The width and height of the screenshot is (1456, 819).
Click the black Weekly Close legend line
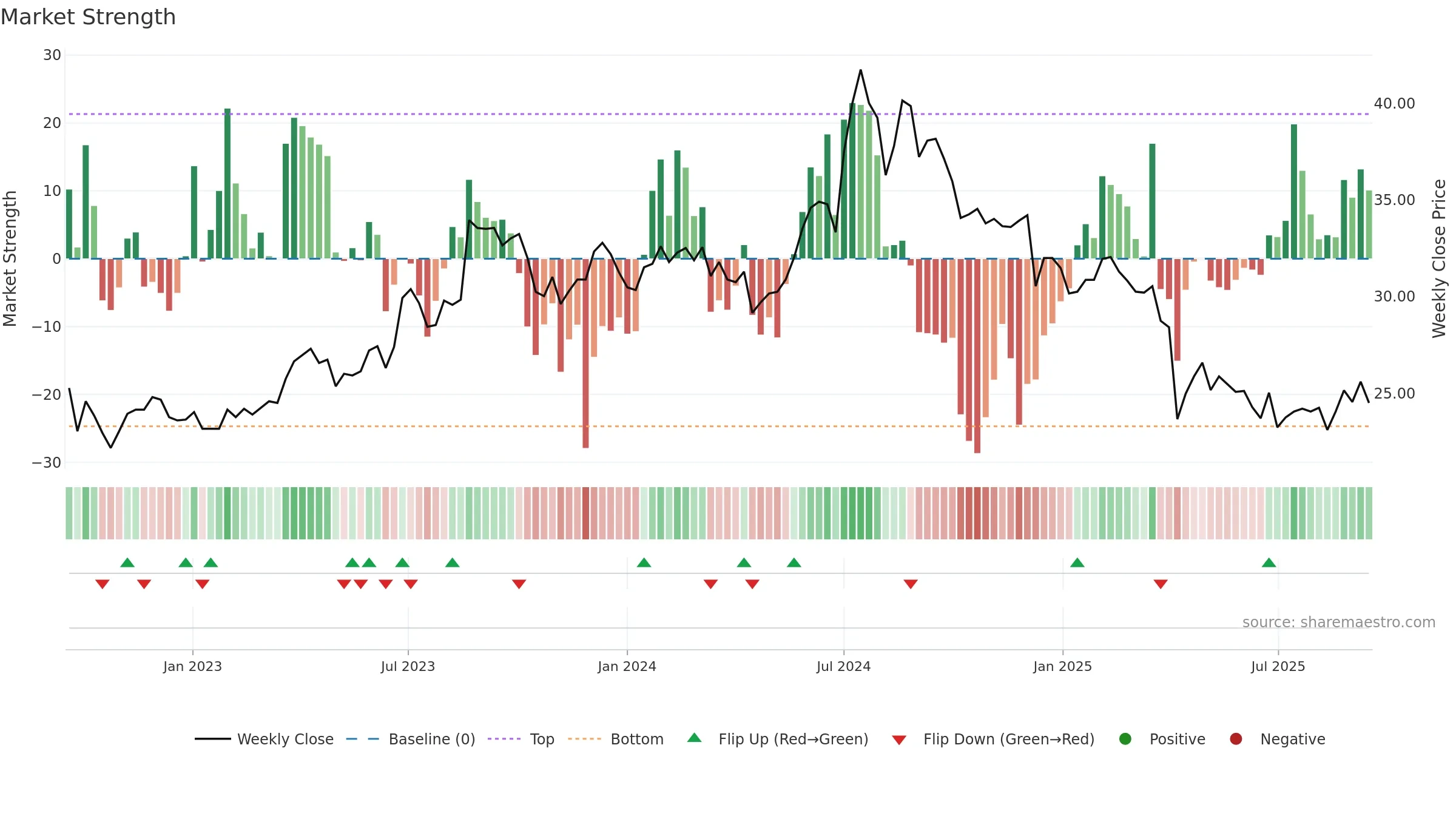(x=212, y=739)
